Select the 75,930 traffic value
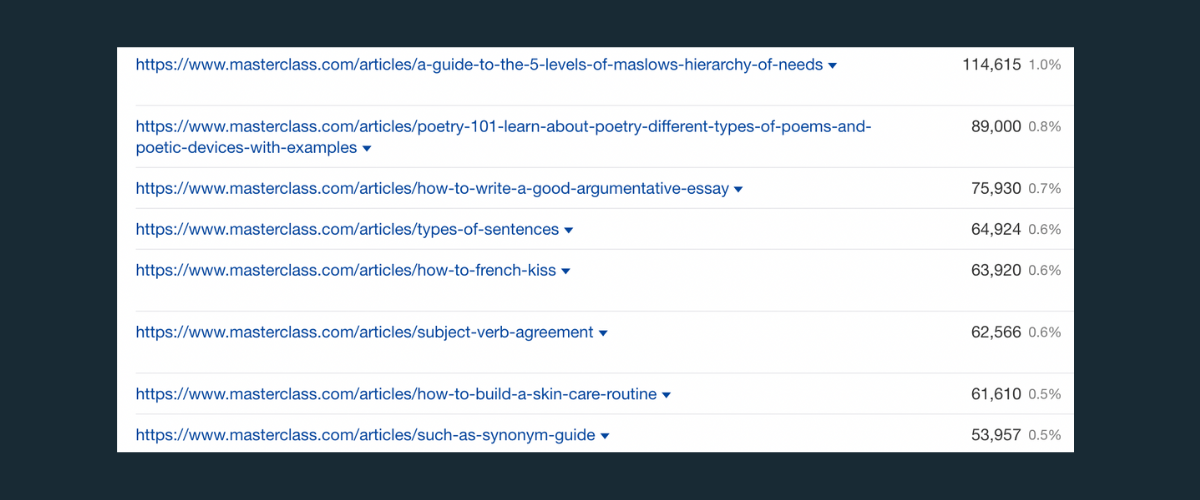The width and height of the screenshot is (1200, 500). pos(996,189)
